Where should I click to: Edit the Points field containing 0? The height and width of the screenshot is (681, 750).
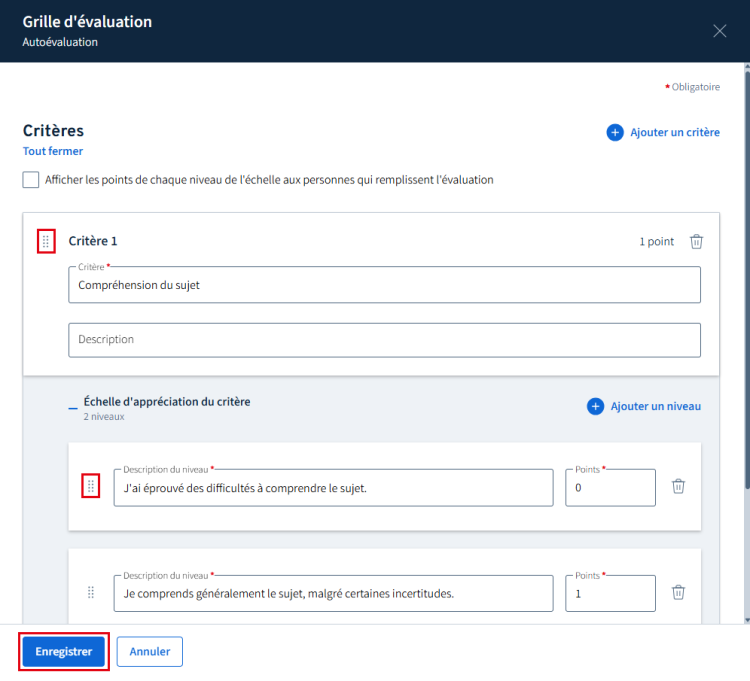610,488
